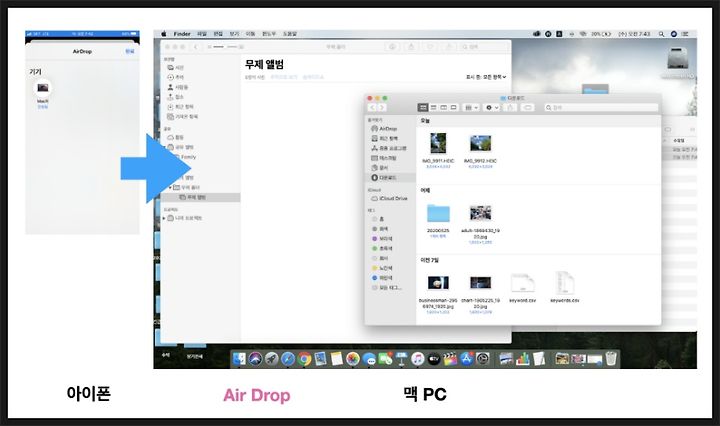Focus the Finder window search field

pyautogui.click(x=601, y=107)
